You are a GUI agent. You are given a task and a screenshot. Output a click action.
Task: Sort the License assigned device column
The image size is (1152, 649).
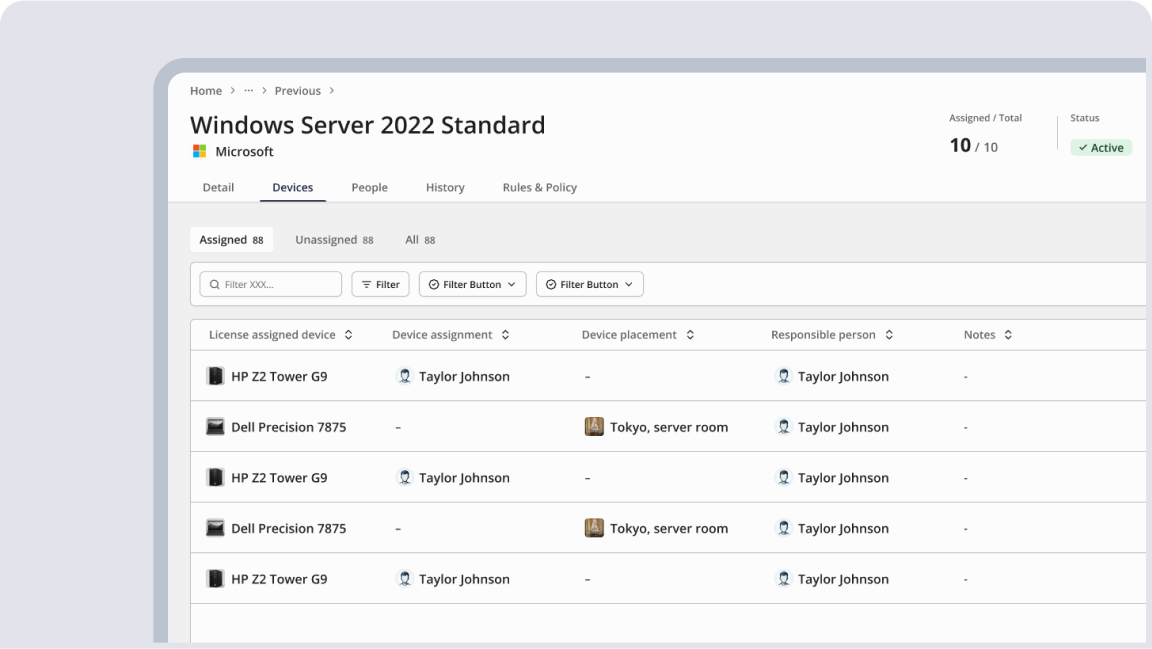point(348,334)
